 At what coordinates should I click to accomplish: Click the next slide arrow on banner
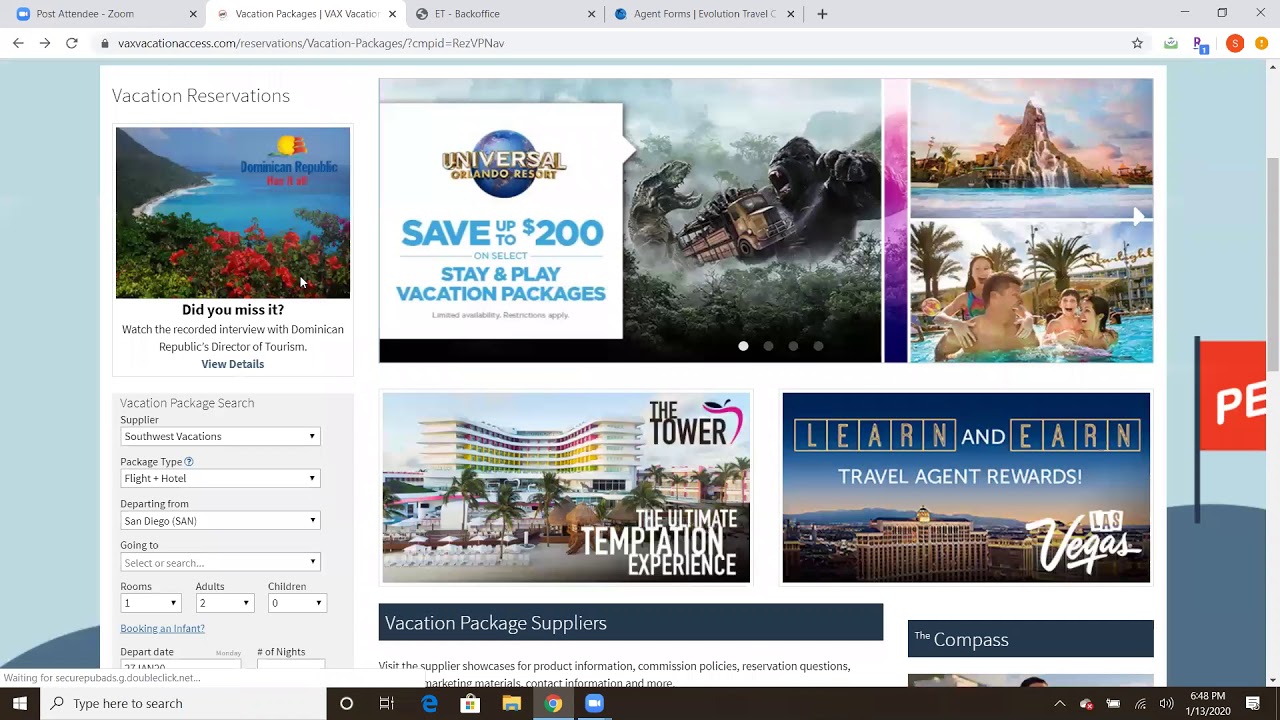tap(1138, 217)
